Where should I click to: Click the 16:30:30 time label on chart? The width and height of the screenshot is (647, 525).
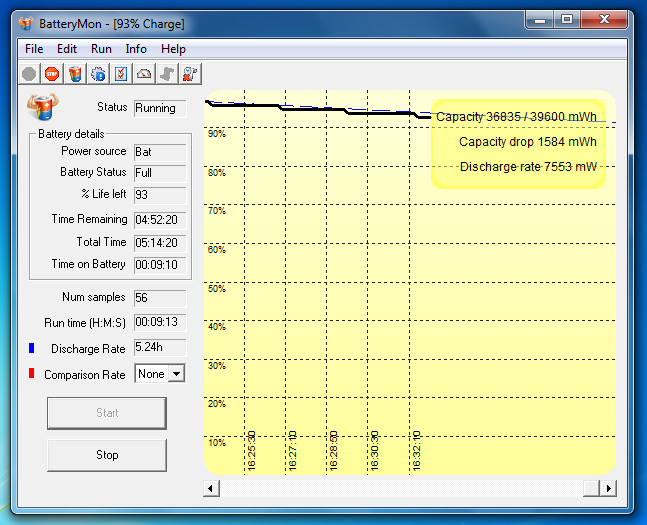(x=374, y=451)
